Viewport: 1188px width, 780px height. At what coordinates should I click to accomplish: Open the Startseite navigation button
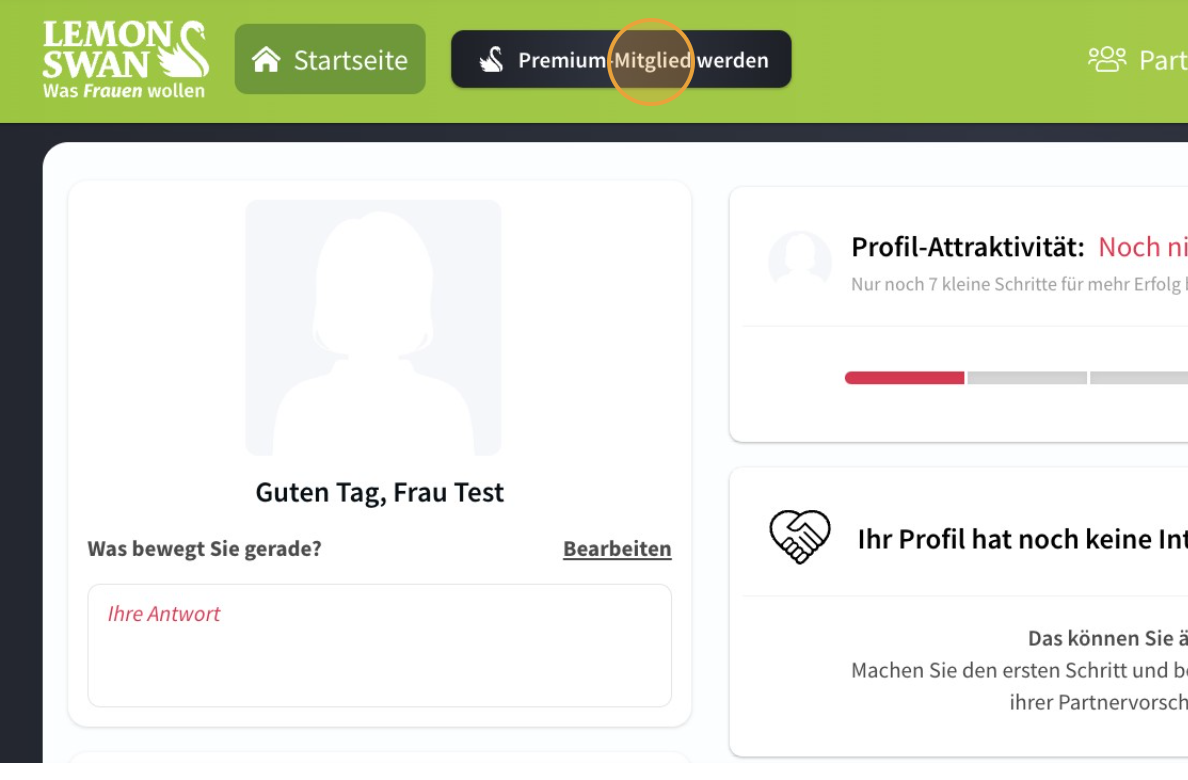point(330,59)
